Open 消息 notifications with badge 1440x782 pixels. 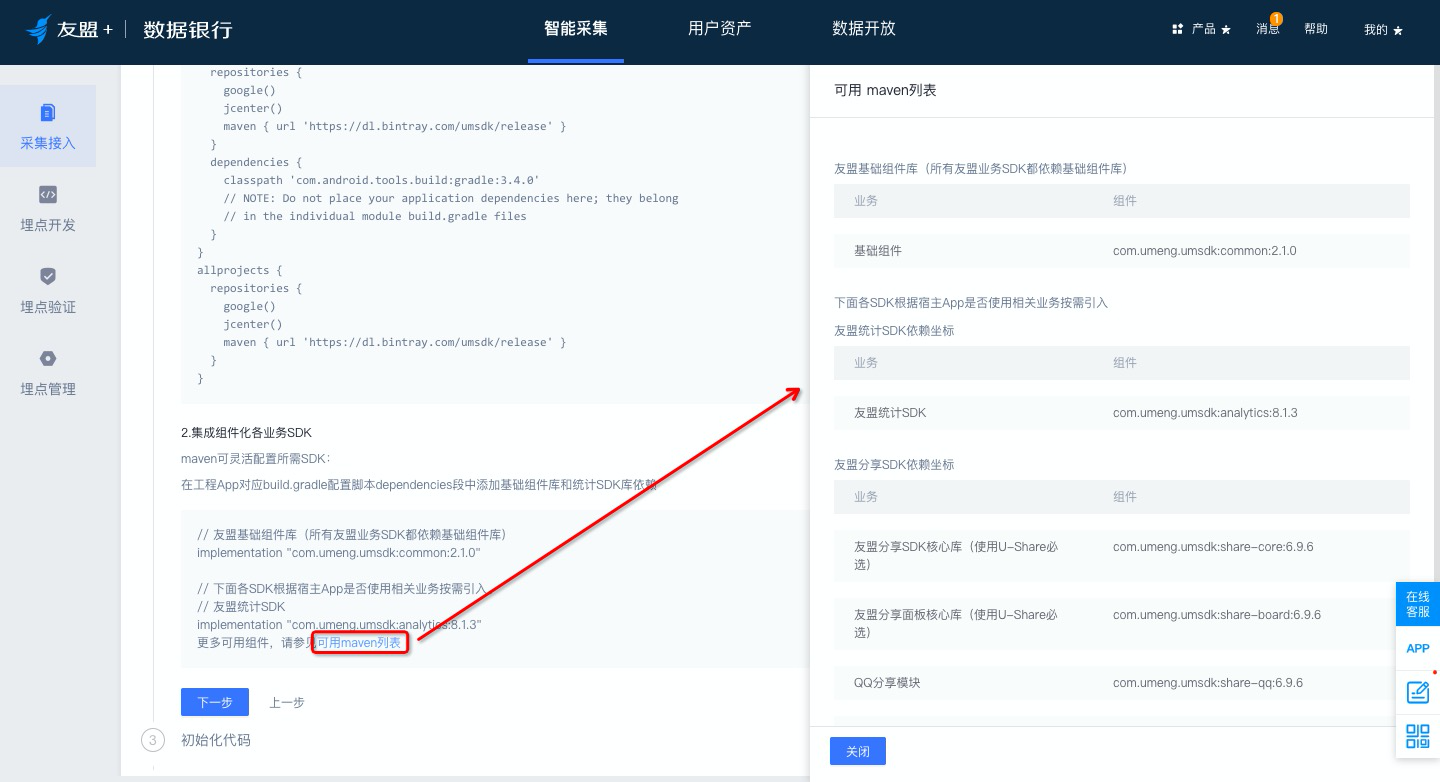point(1268,27)
